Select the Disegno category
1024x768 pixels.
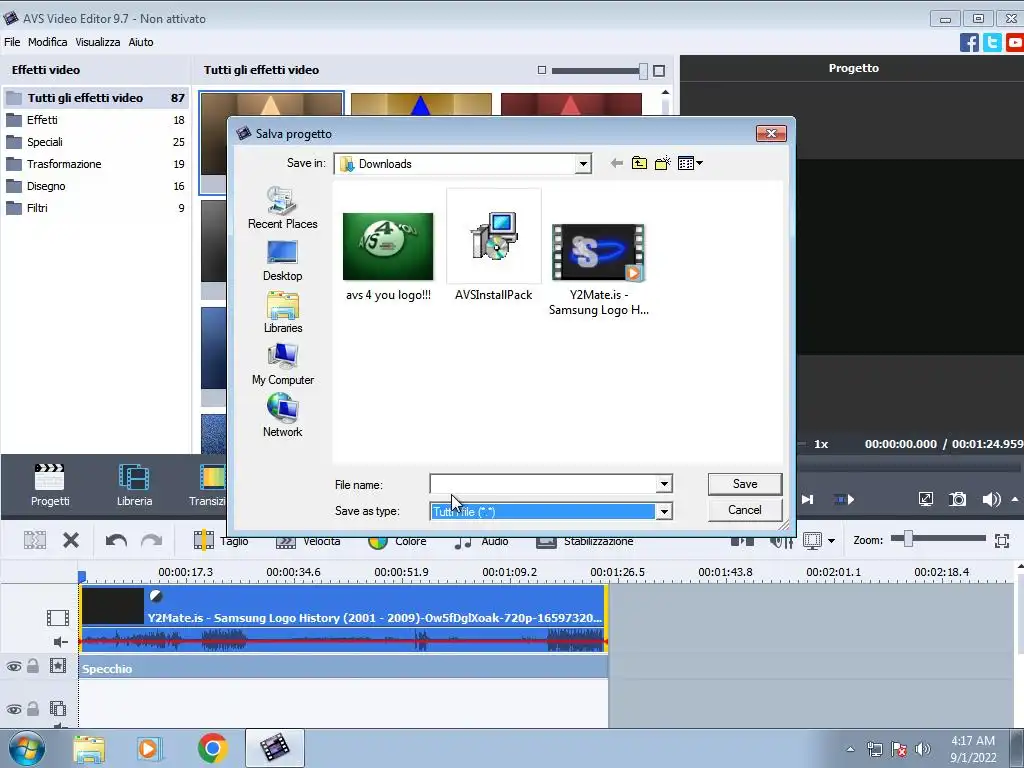(96, 186)
